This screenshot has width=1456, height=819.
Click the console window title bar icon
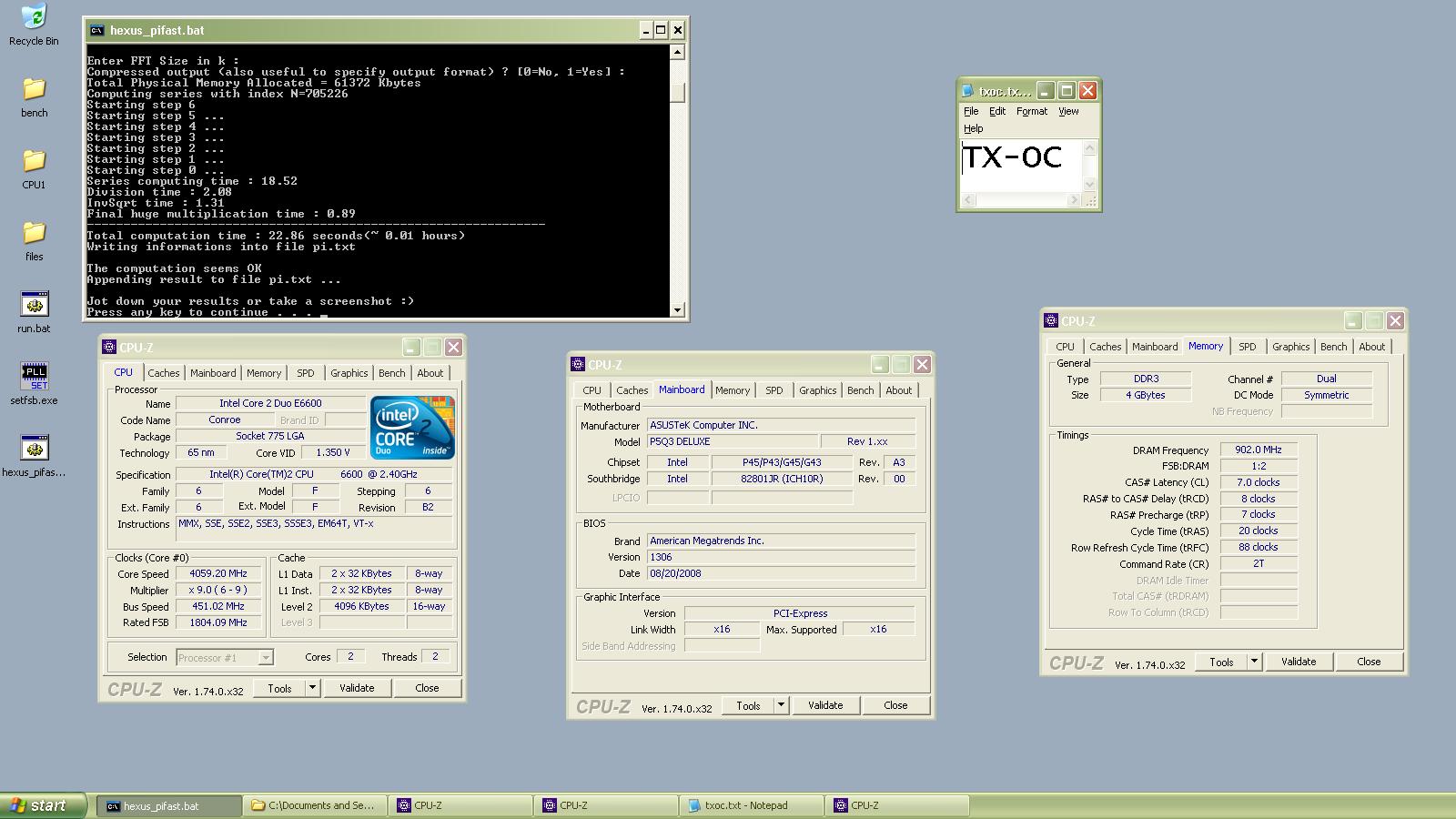tap(96, 30)
